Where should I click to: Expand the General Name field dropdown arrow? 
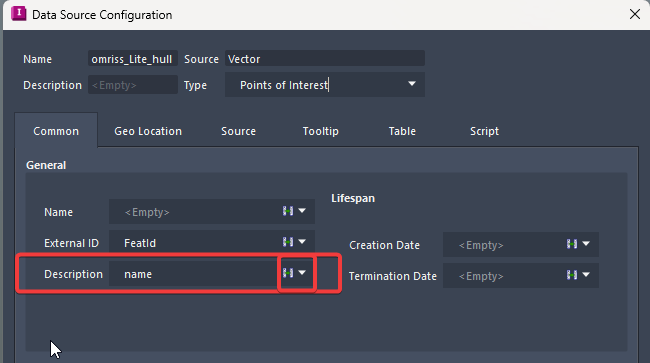[x=302, y=211]
